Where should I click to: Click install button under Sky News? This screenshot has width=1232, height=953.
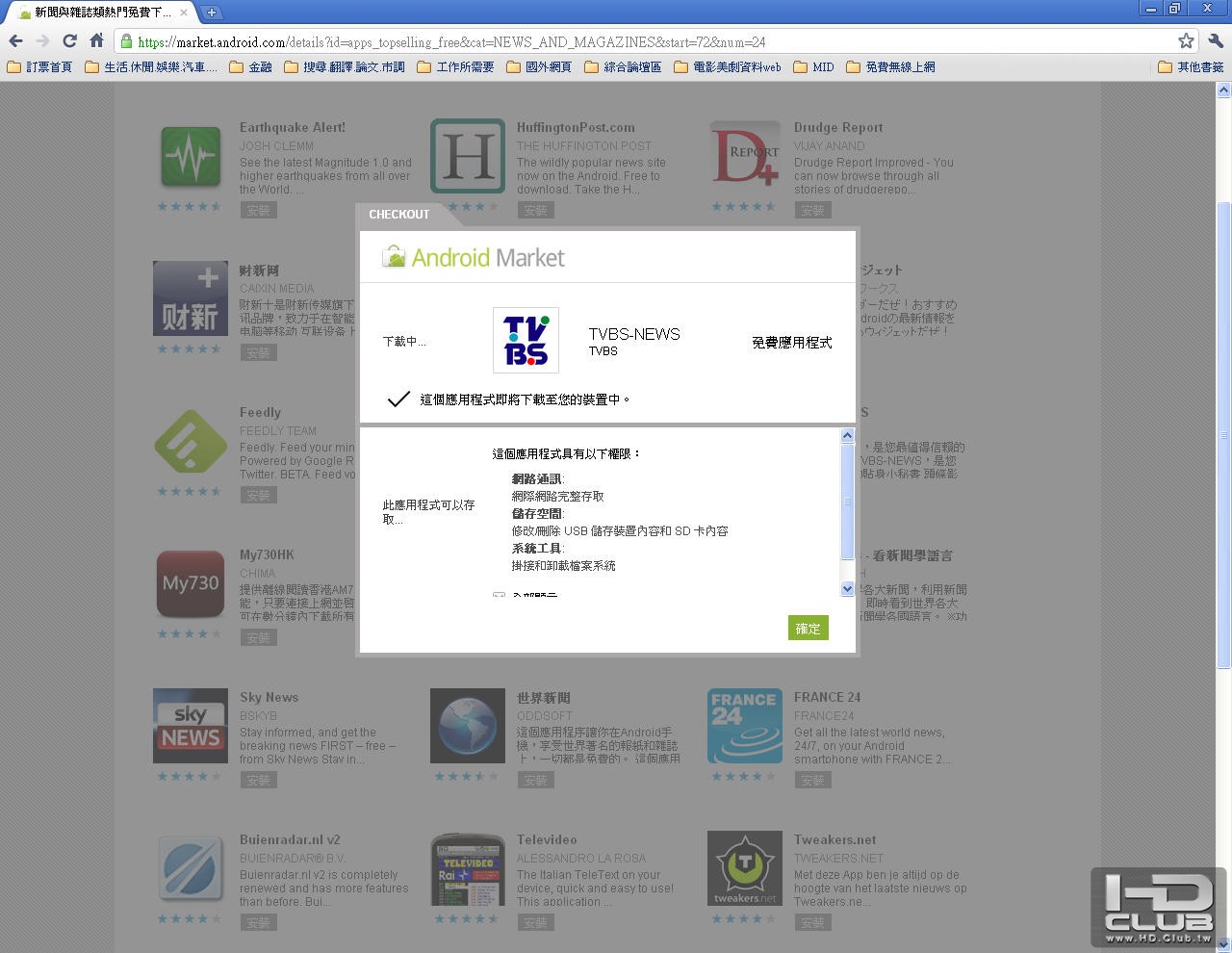(x=258, y=780)
